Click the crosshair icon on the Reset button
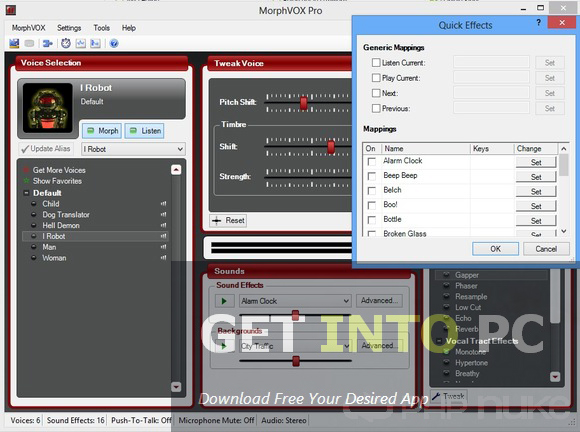This screenshot has width=580, height=432. click(x=216, y=221)
